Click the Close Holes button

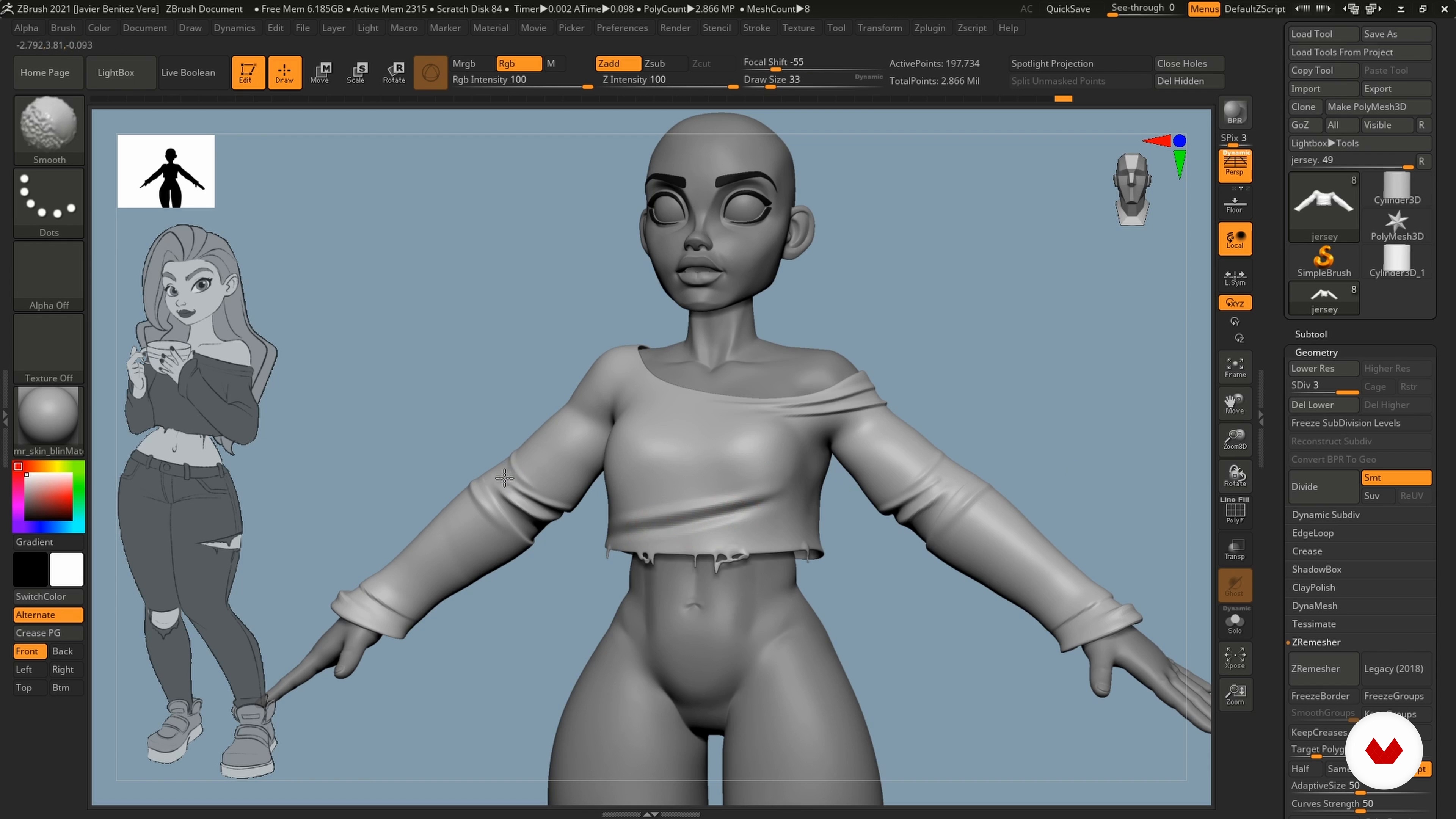1189,63
